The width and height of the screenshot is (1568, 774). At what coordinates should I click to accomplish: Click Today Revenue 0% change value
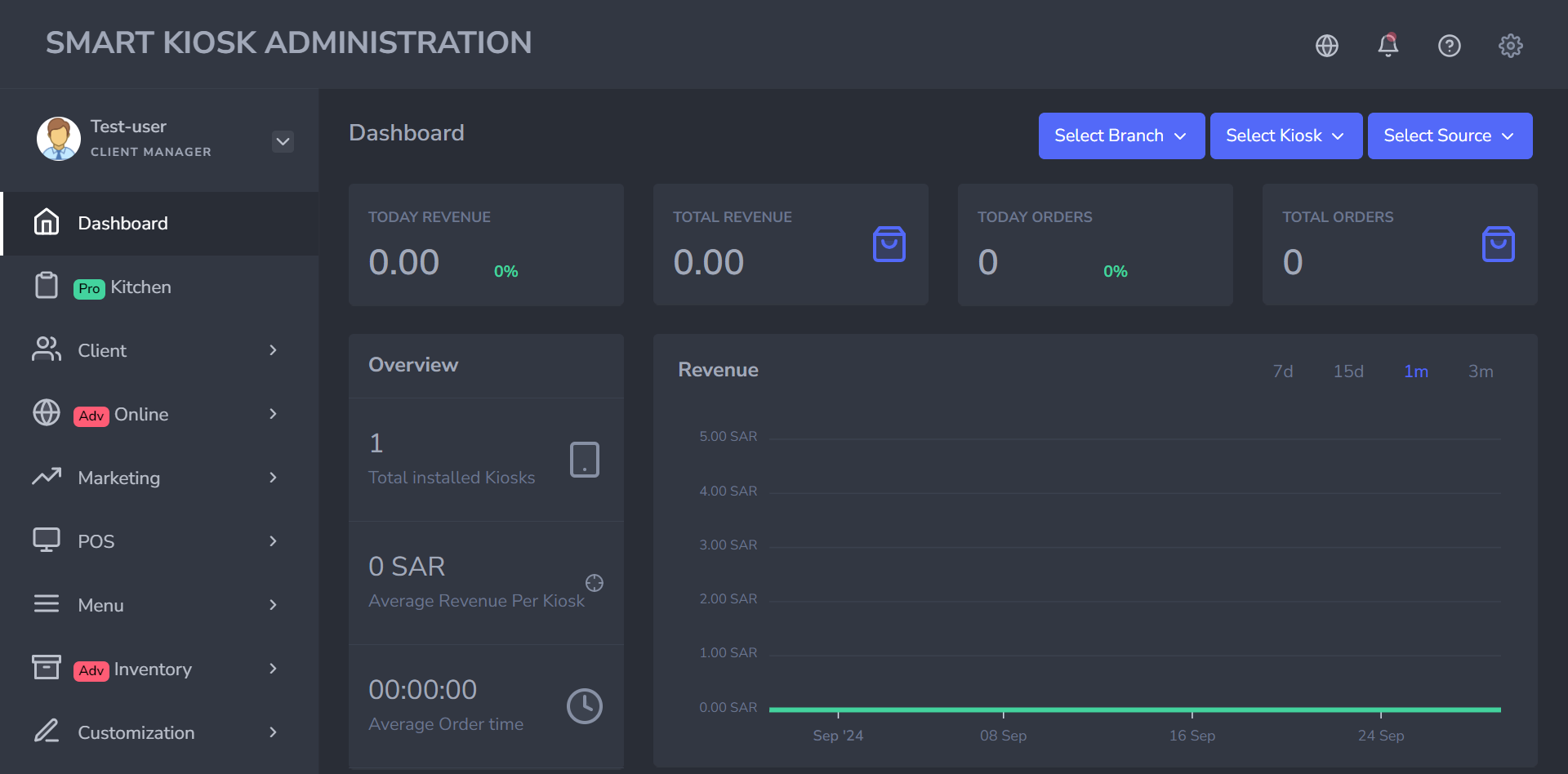506,272
